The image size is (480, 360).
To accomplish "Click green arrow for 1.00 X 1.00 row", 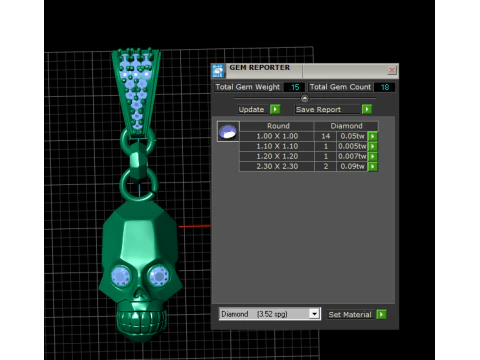I will [373, 136].
